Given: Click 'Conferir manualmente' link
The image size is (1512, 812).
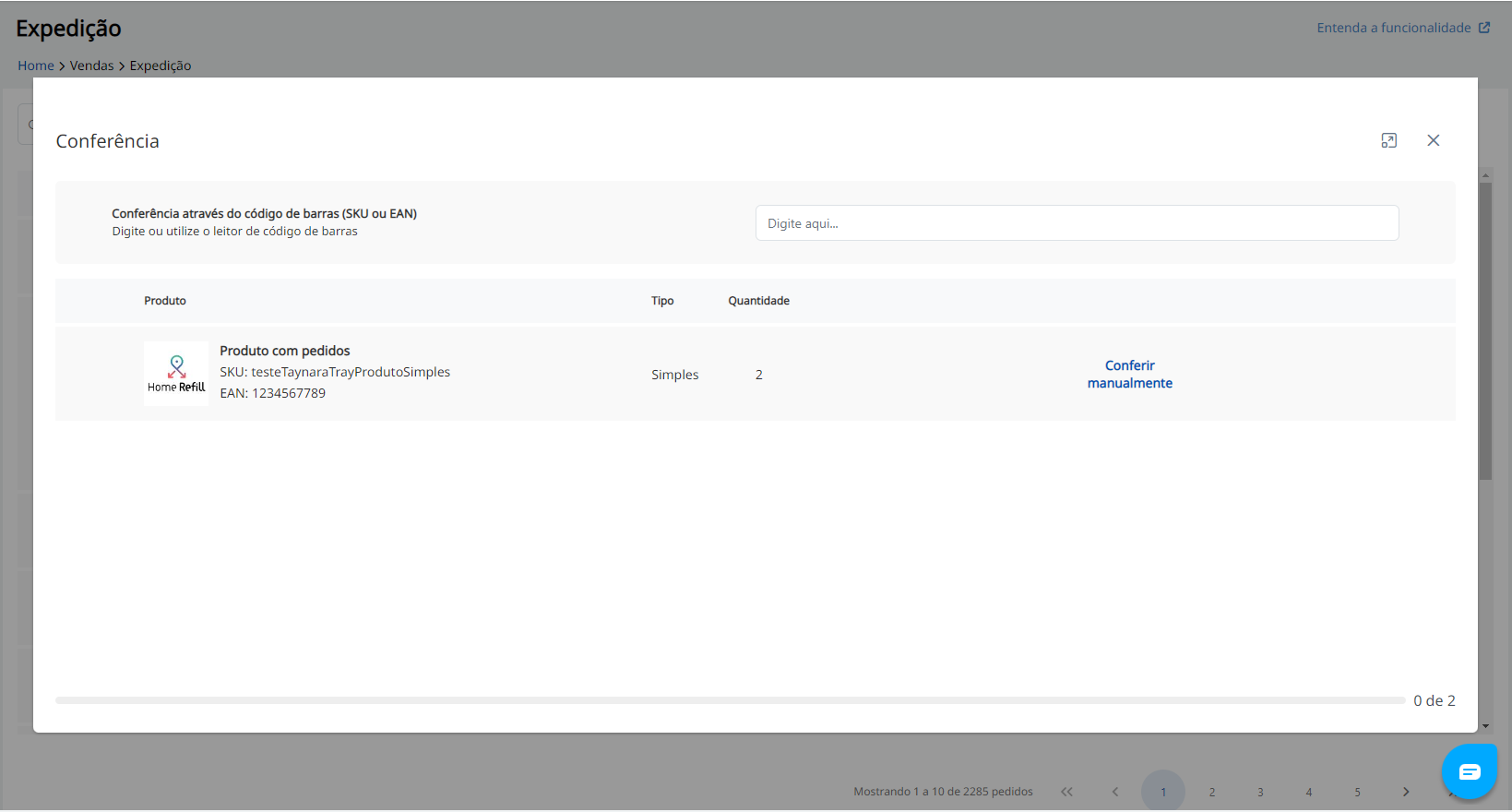Looking at the screenshot, I should pos(1129,375).
